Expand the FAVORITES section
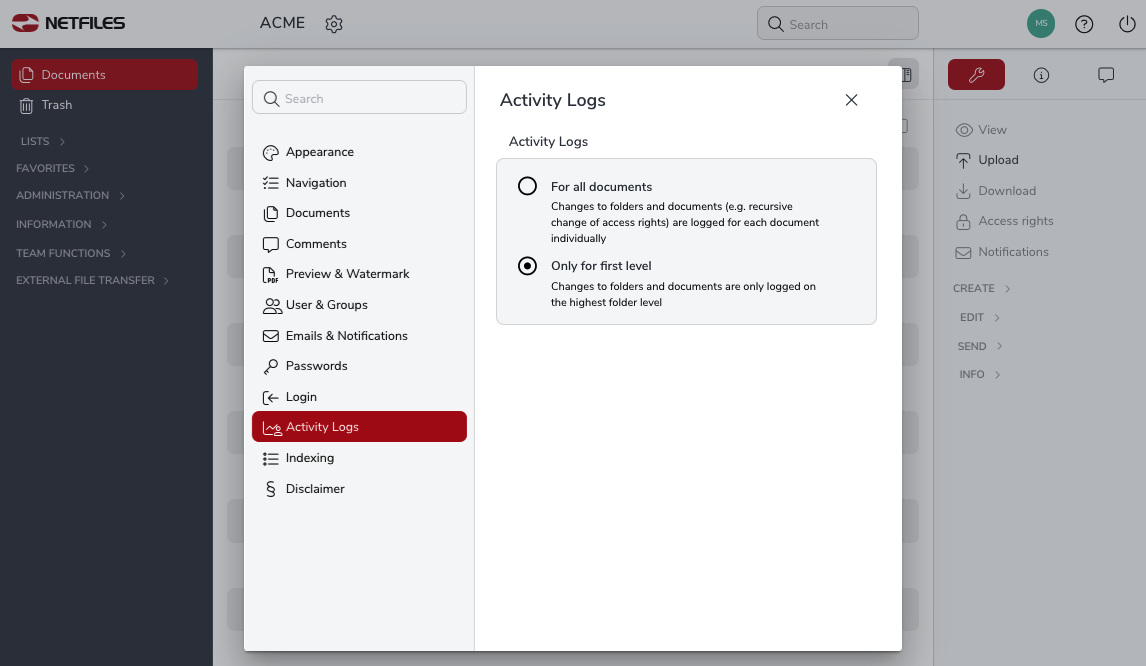Image resolution: width=1146 pixels, height=666 pixels. click(x=53, y=168)
